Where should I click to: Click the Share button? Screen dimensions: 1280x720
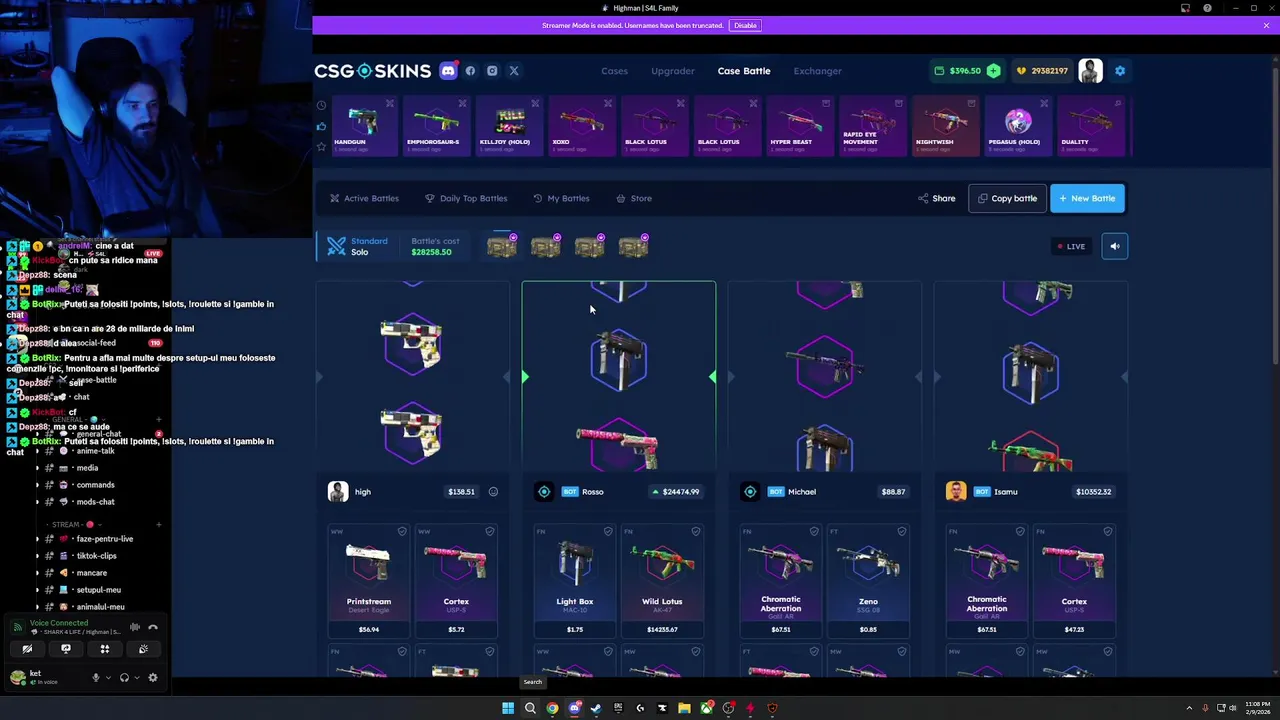point(937,198)
